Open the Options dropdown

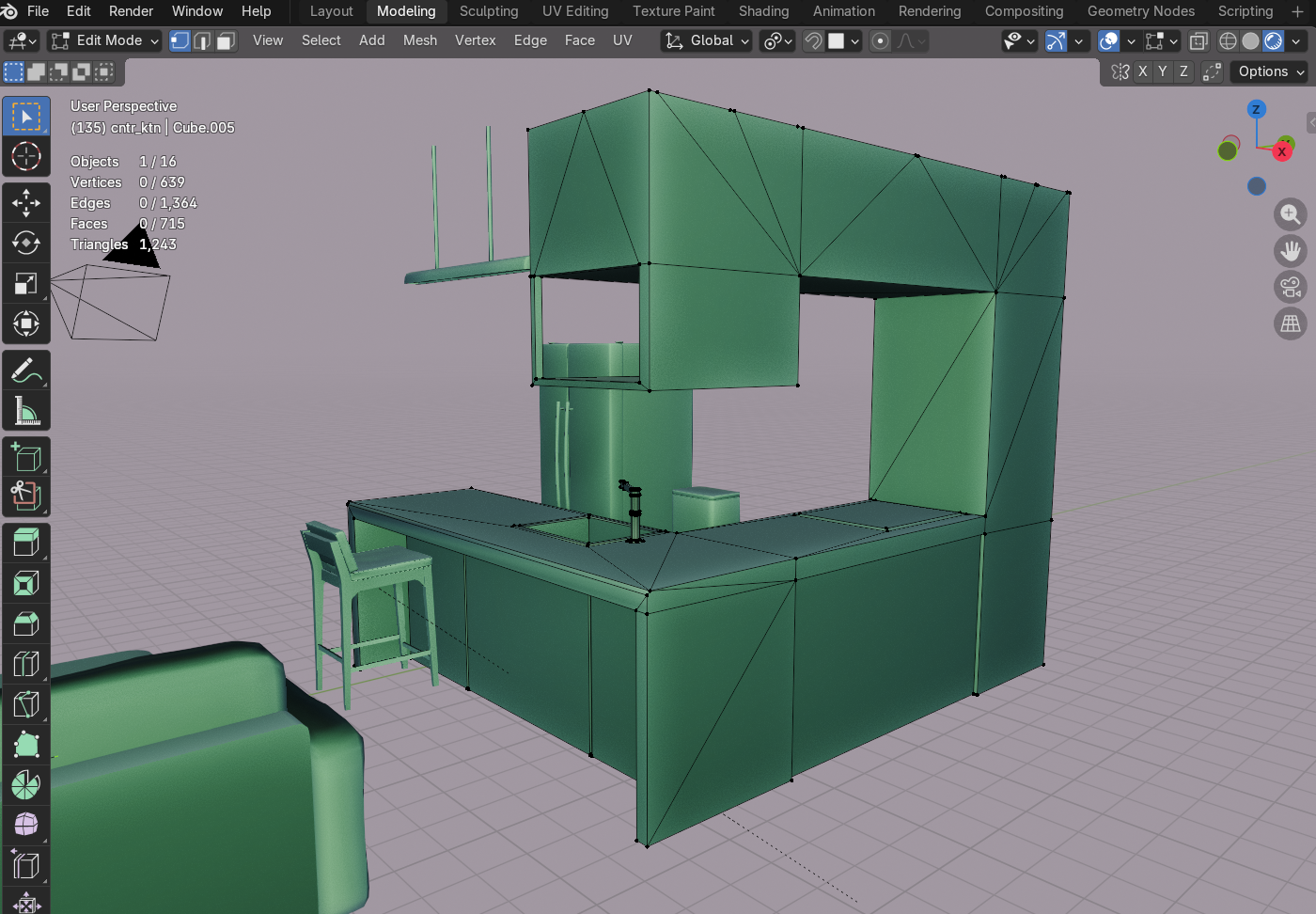click(1271, 71)
